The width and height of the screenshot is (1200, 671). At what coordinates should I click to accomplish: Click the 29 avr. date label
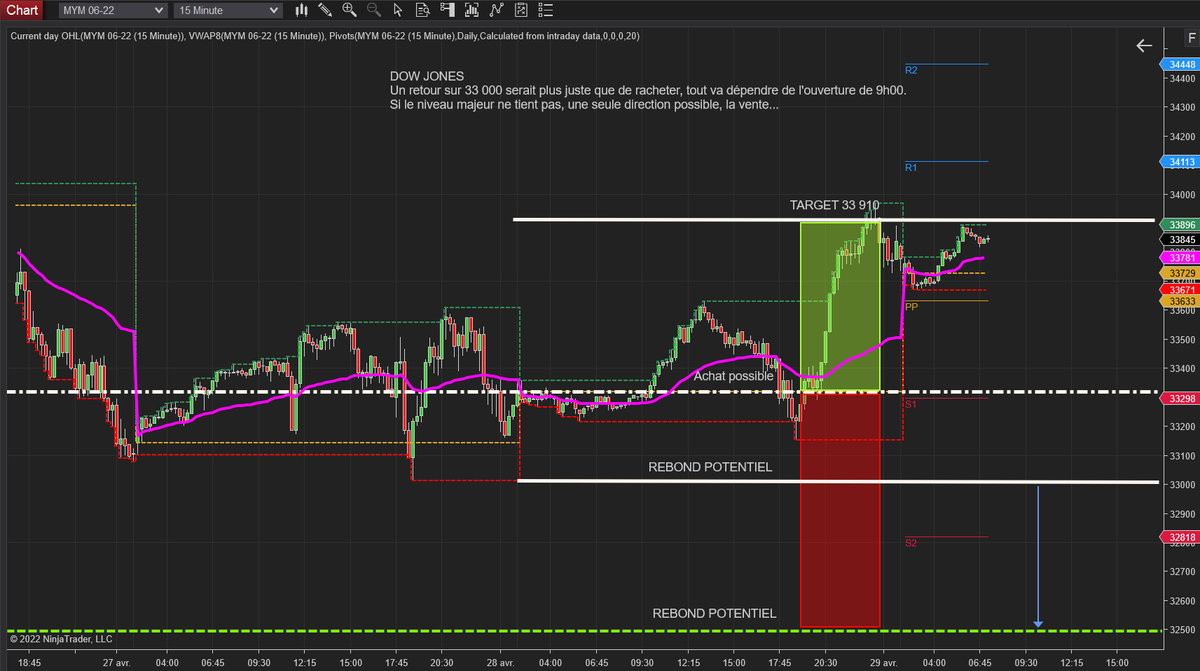coord(882,662)
